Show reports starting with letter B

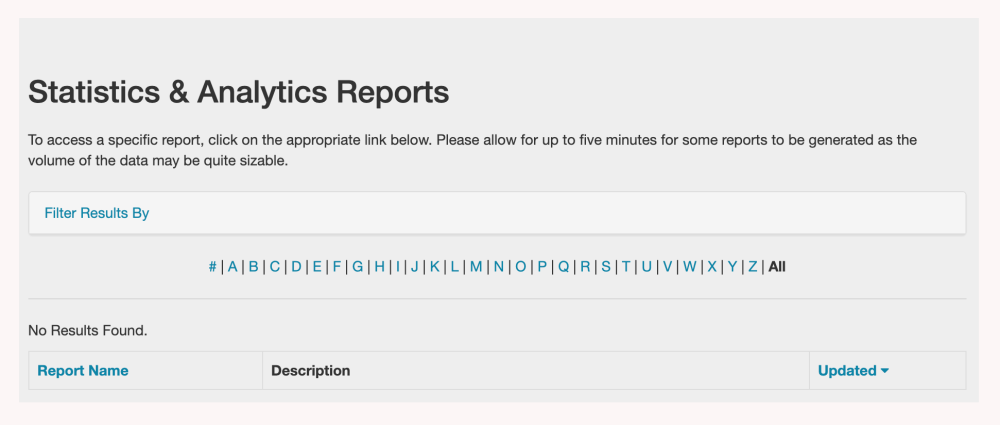[x=254, y=267]
